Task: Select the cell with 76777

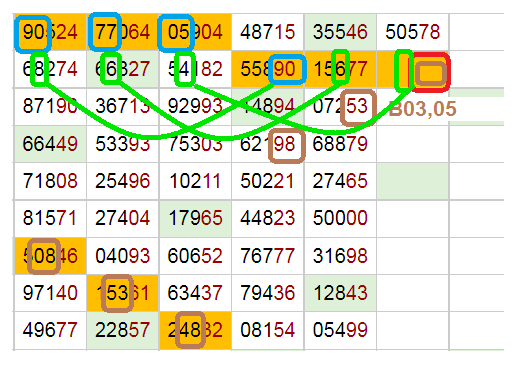Action: click(268, 256)
